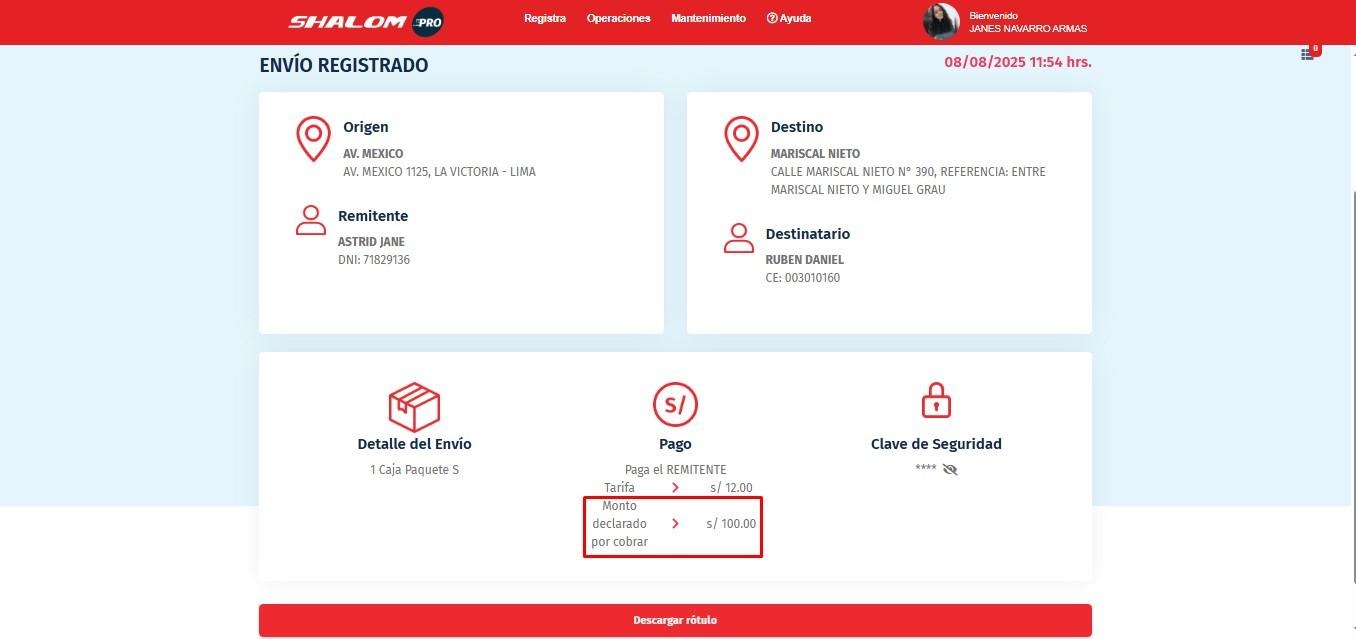Click the Remitente person icon
The image size is (1356, 639).
tap(311, 220)
